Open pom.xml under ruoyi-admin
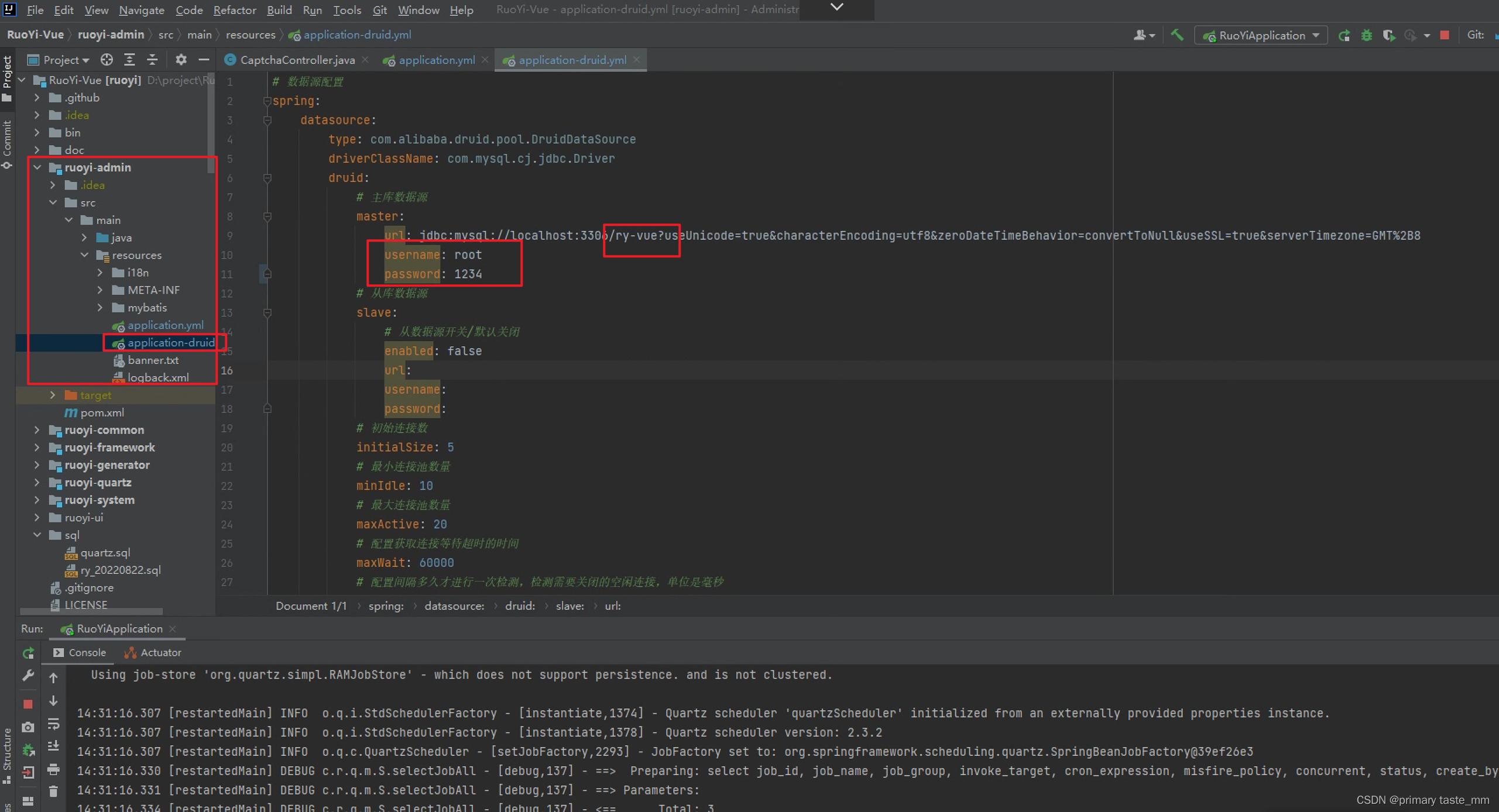The height and width of the screenshot is (812, 1499). tap(102, 412)
